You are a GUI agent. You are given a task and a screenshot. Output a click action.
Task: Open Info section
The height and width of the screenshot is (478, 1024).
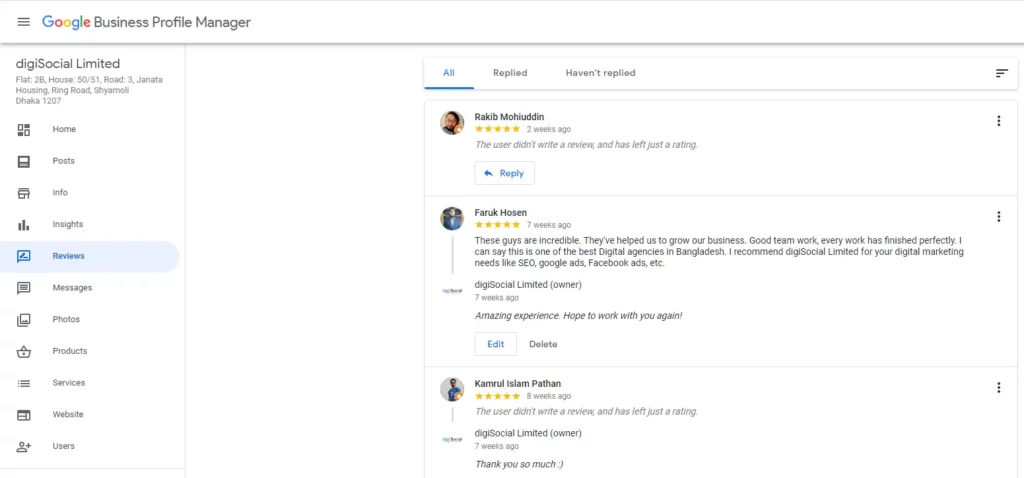click(60, 193)
